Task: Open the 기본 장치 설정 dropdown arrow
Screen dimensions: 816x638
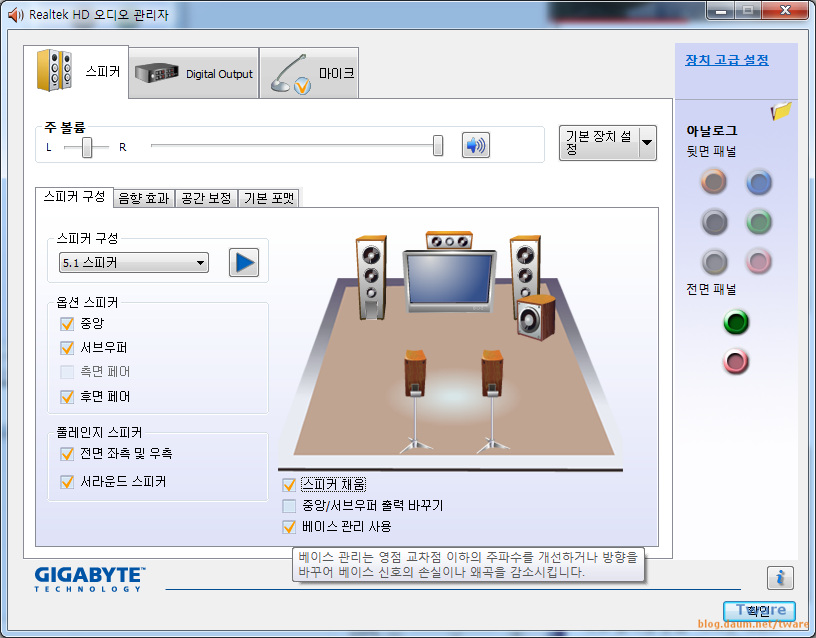Action: (x=647, y=143)
